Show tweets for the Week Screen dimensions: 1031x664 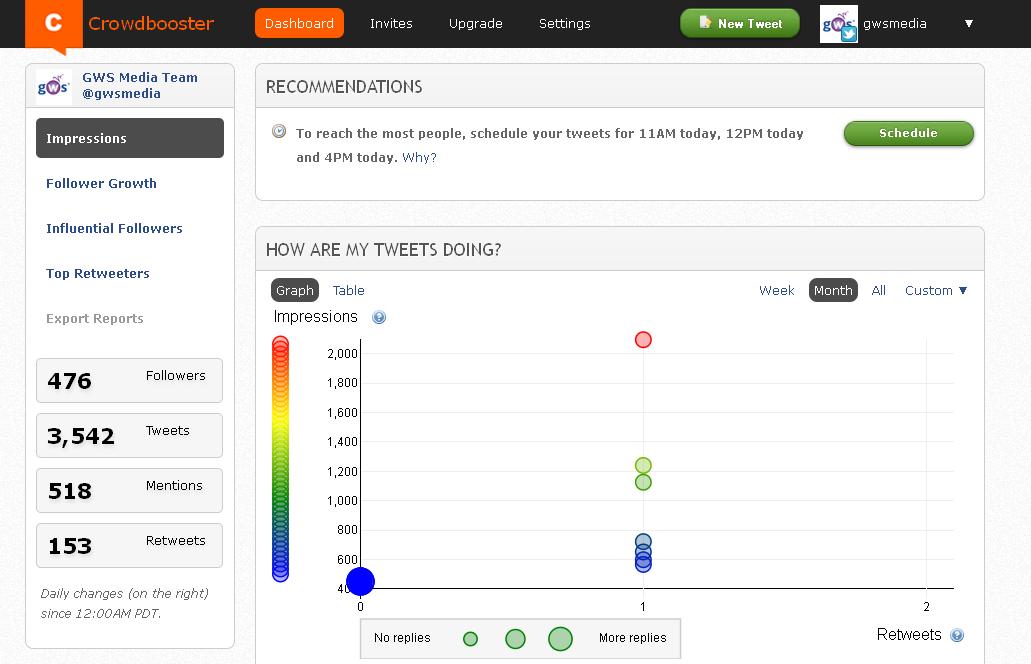tap(777, 291)
